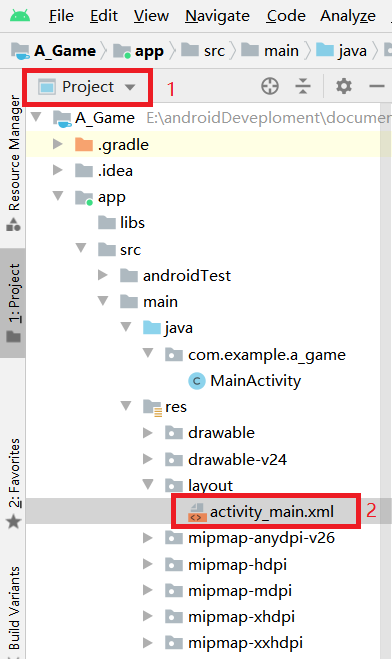392x659 pixels.
Task: Open the 2: Favorites side tab
Action: tap(14, 483)
